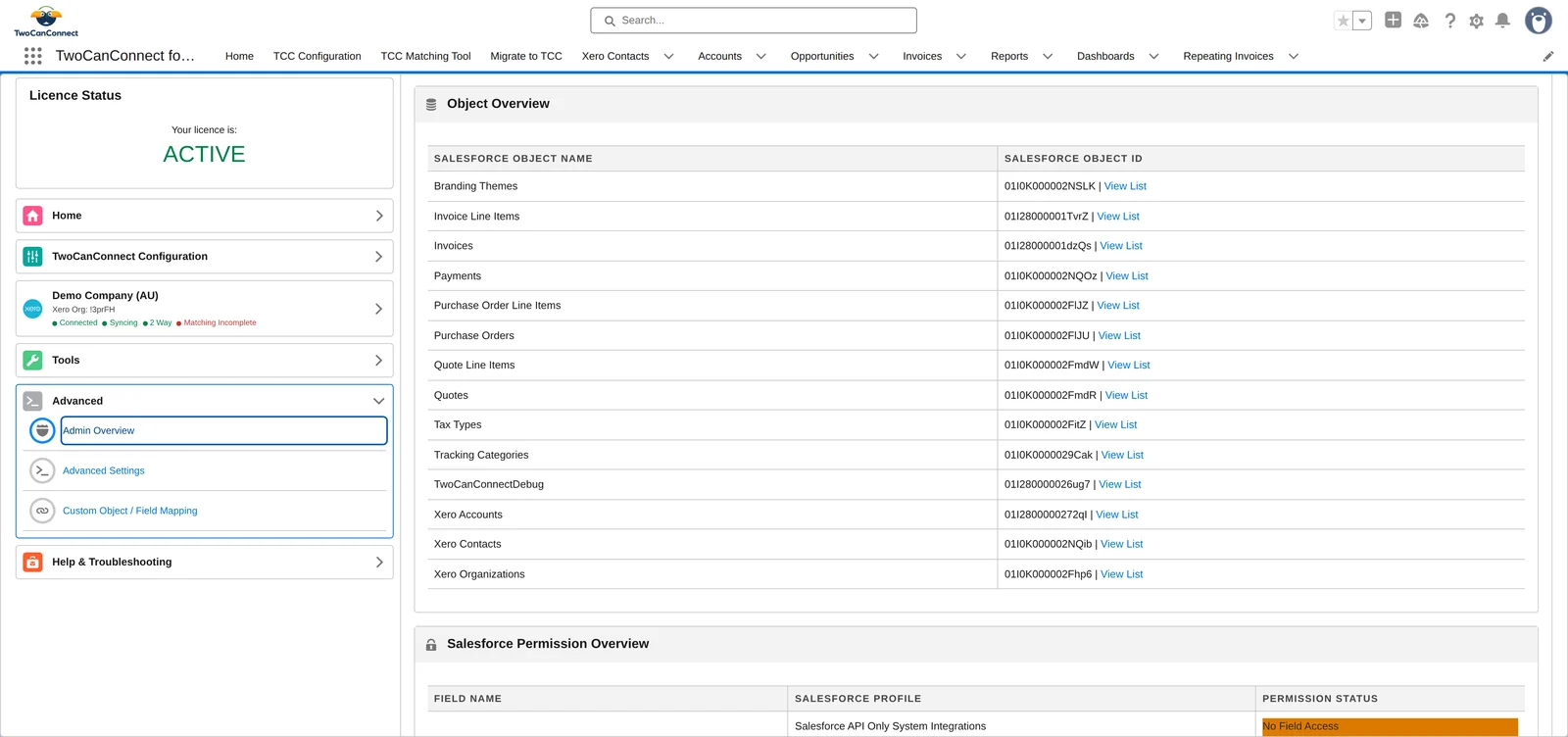This screenshot has width=1568, height=737.
Task: Click View List for Branding Themes
Action: 1125,186
